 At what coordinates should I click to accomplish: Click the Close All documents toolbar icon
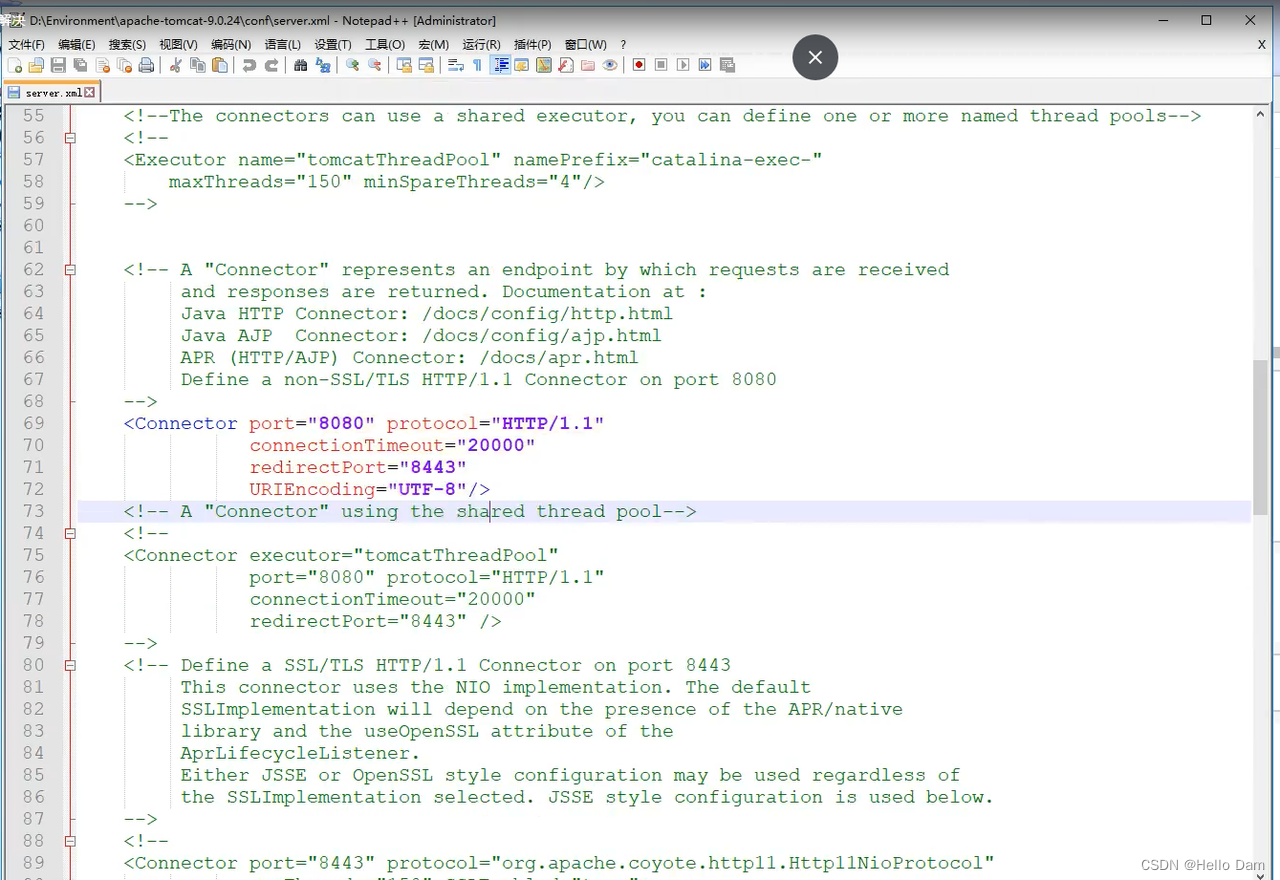coord(124,65)
